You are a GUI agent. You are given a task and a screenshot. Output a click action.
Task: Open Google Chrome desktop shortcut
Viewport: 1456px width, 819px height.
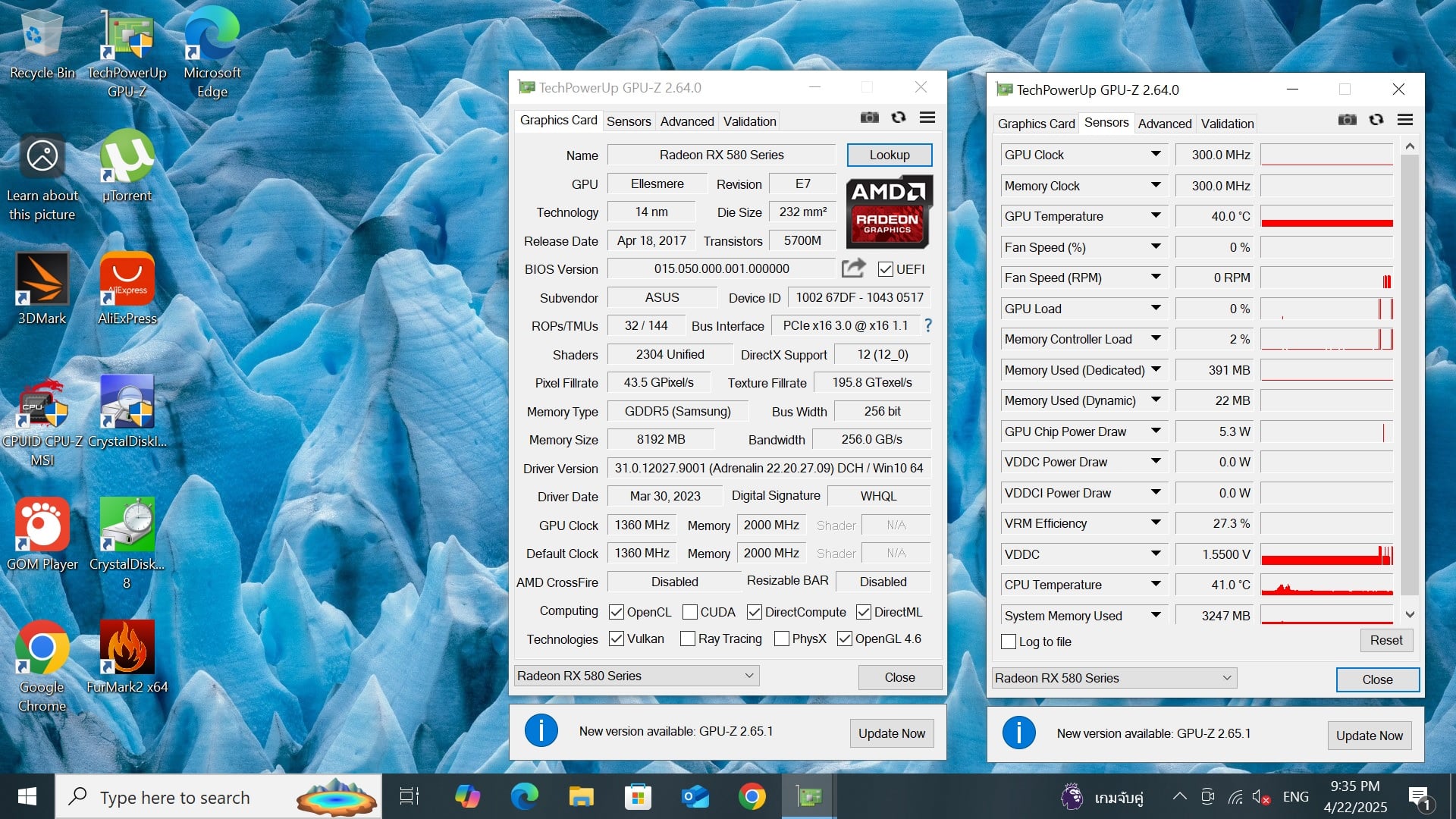coord(42,667)
